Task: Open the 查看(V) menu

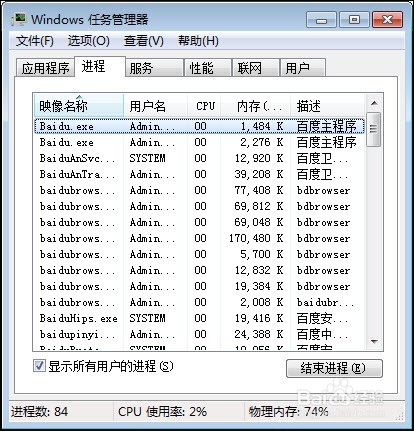Action: (x=144, y=41)
